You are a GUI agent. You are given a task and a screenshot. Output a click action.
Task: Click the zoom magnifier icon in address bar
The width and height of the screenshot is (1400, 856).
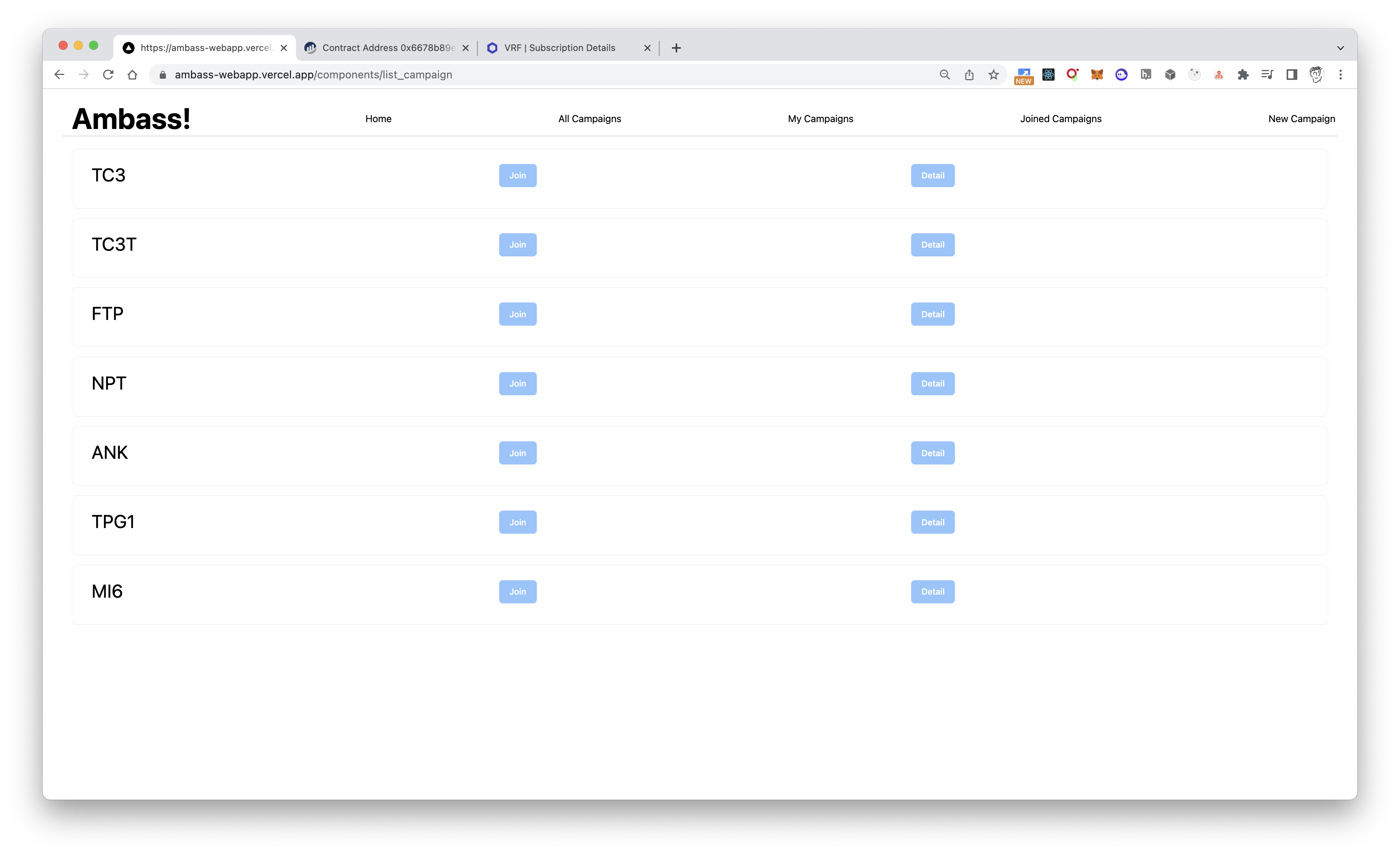tap(945, 75)
